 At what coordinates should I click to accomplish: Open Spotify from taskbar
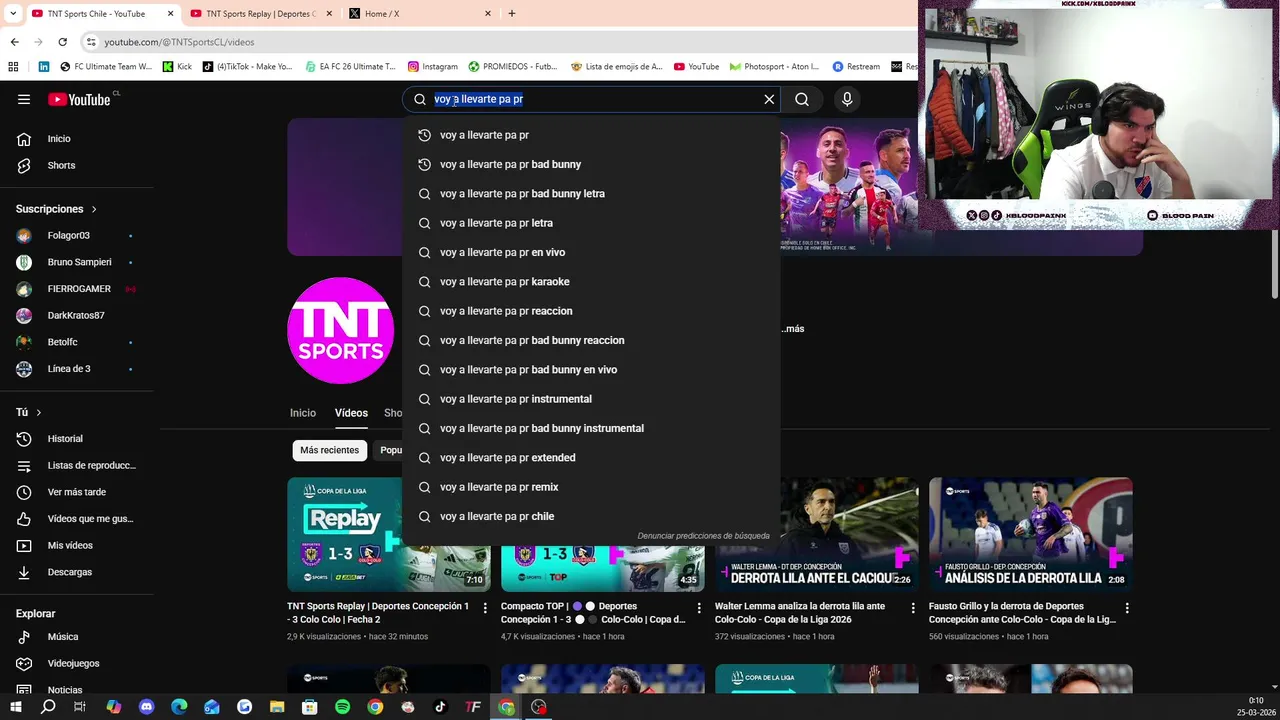342,707
